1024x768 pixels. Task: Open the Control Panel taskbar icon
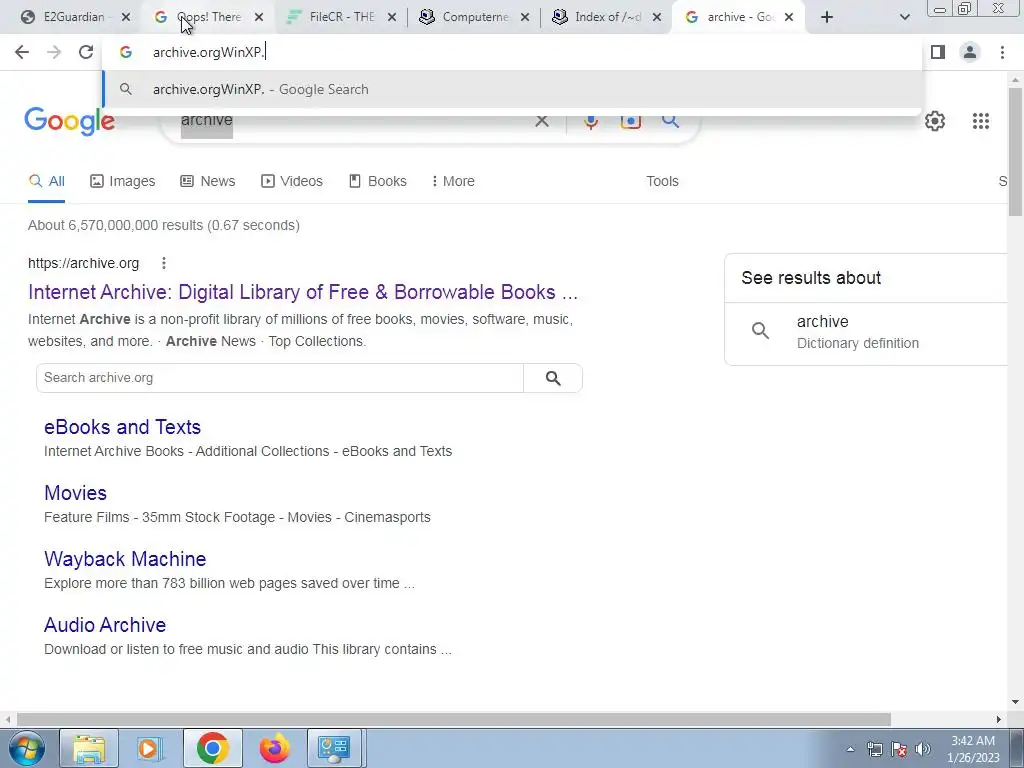(x=334, y=748)
